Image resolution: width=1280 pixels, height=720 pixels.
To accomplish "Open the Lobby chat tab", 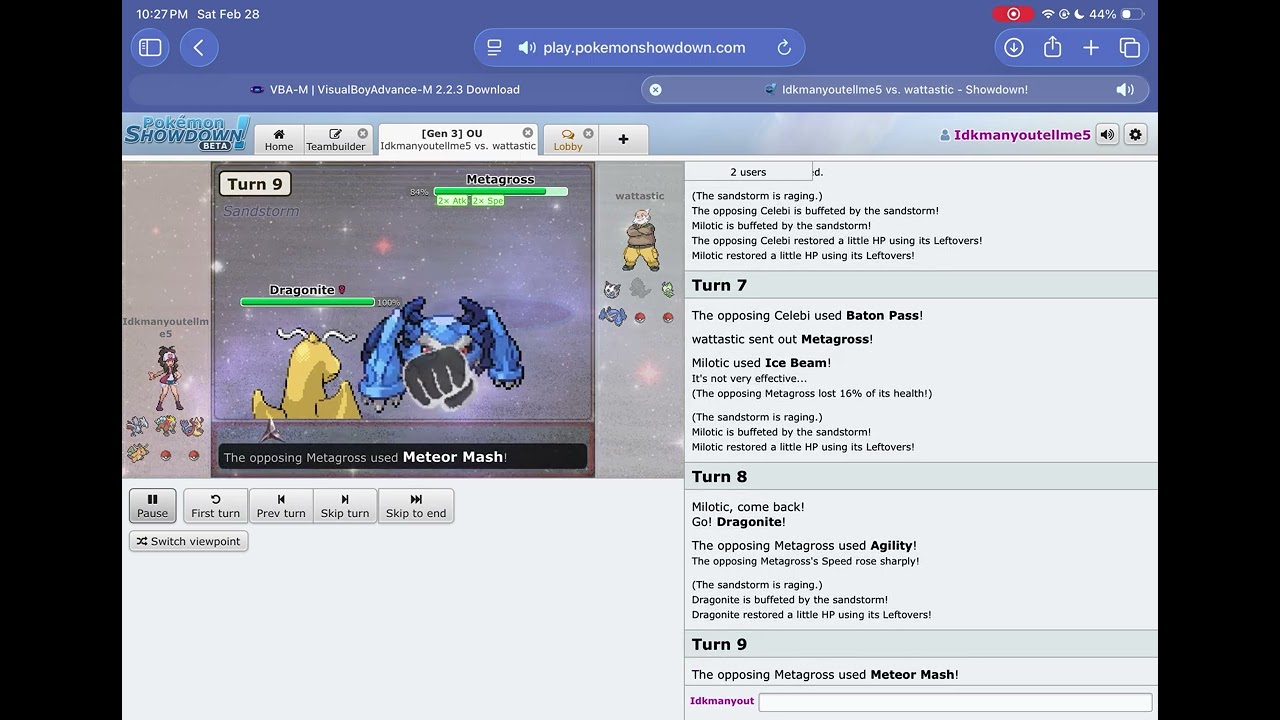I will pyautogui.click(x=568, y=140).
